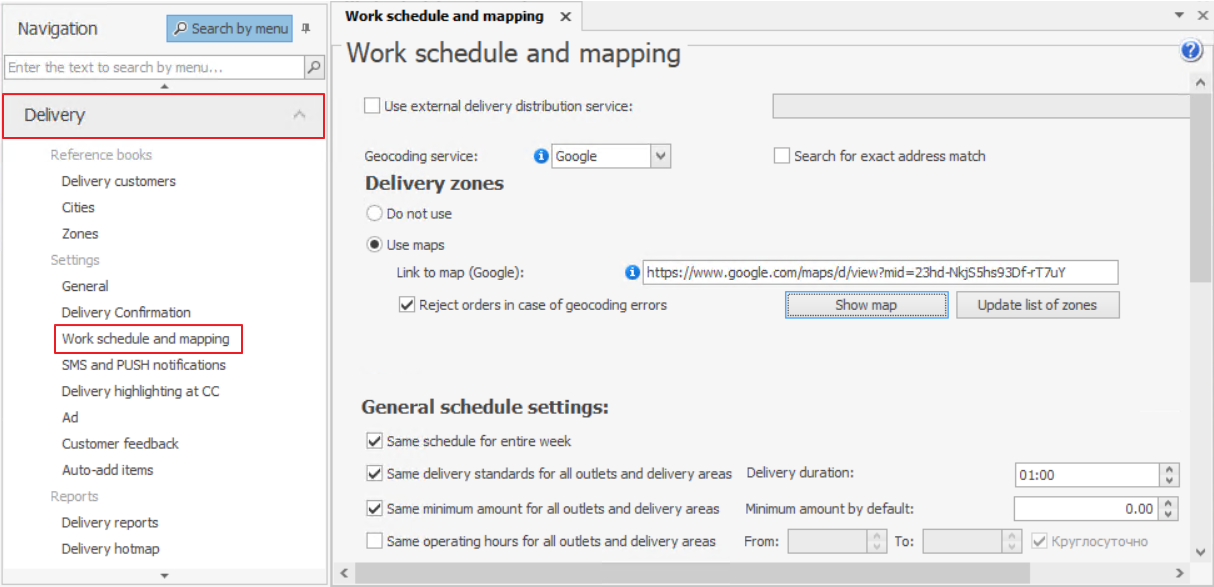Viewport: 1214px width, 587px height.
Task: Collapse the Delivery navigation section
Action: [299, 115]
